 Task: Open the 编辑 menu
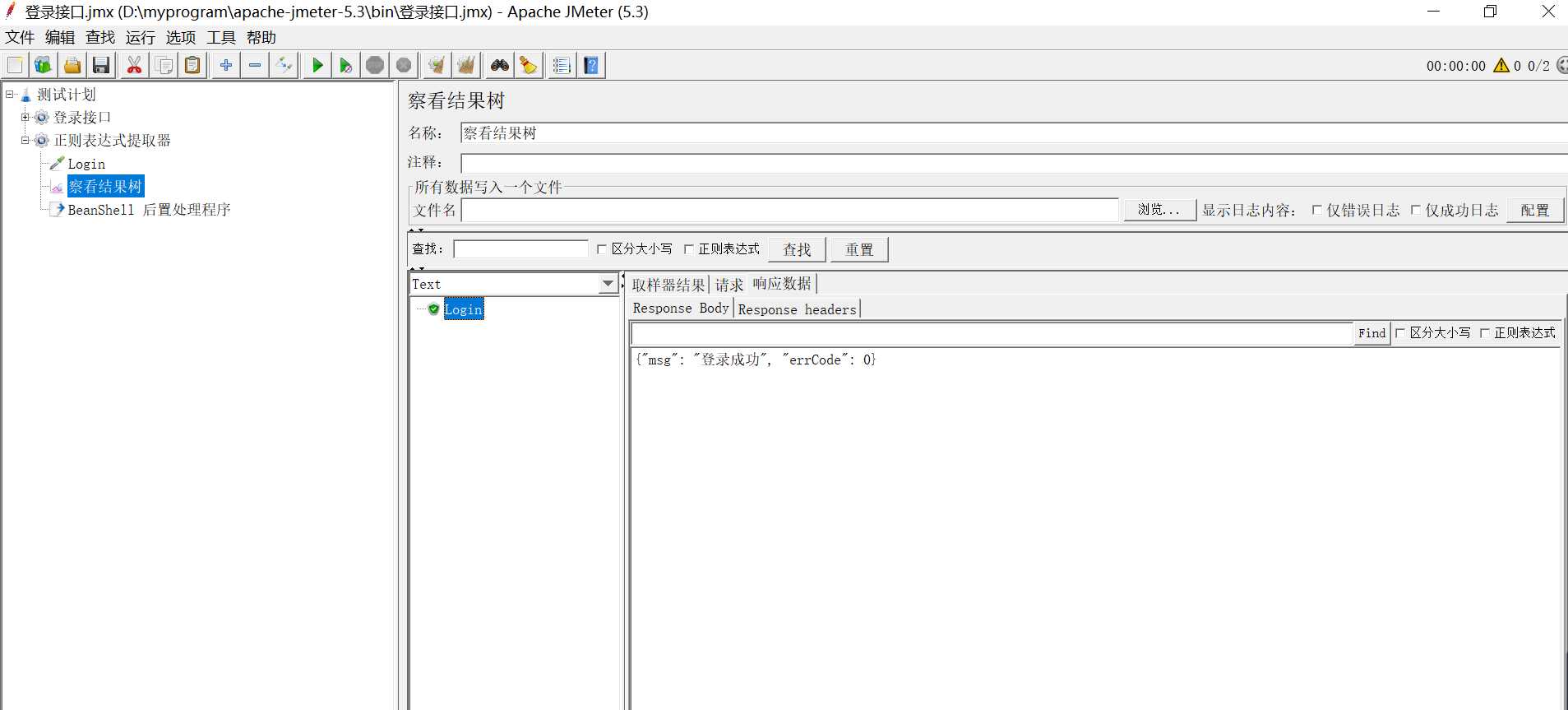tap(60, 38)
